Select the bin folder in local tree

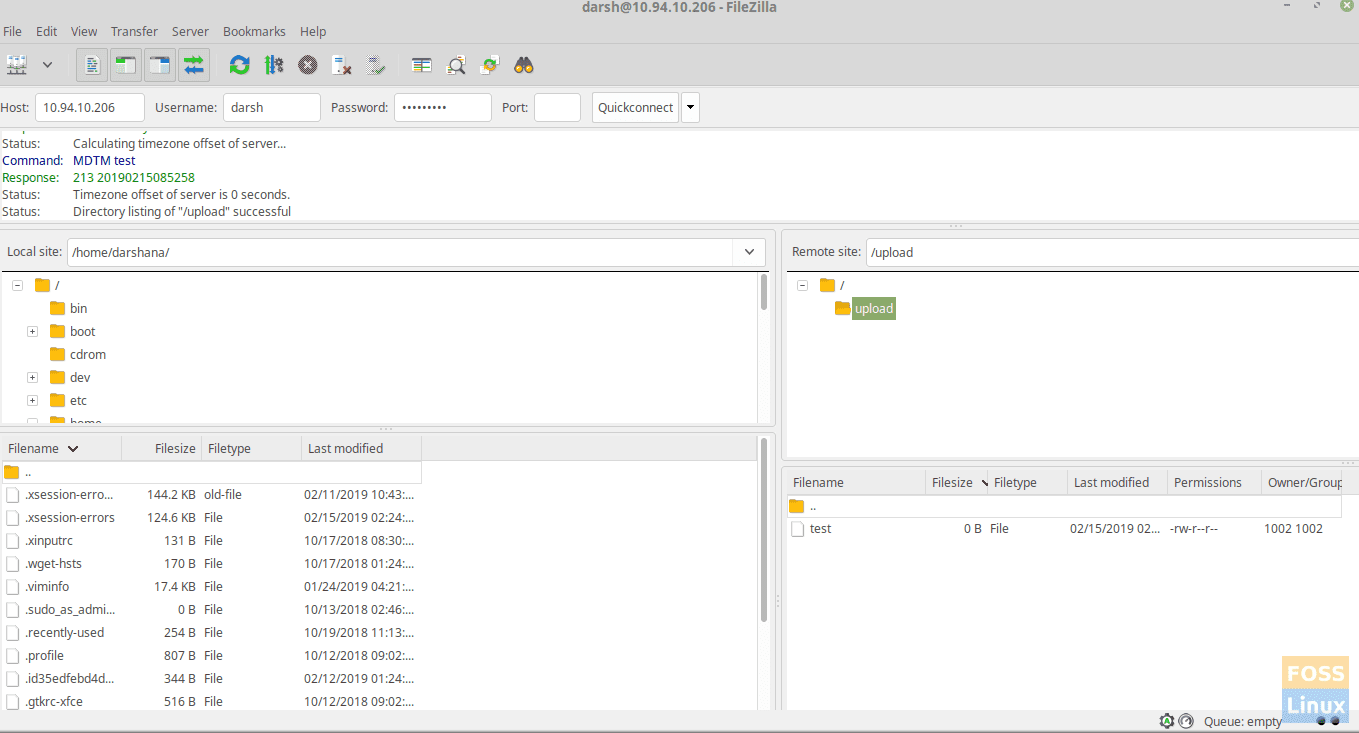click(78, 308)
